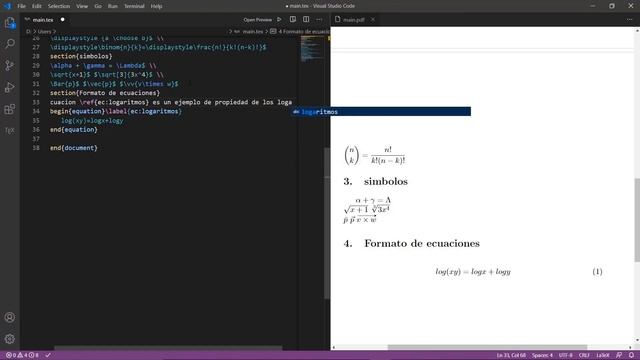Screen dimensions: 640x360
Task: Click 'end{equation}' code line
Action: 73,130
